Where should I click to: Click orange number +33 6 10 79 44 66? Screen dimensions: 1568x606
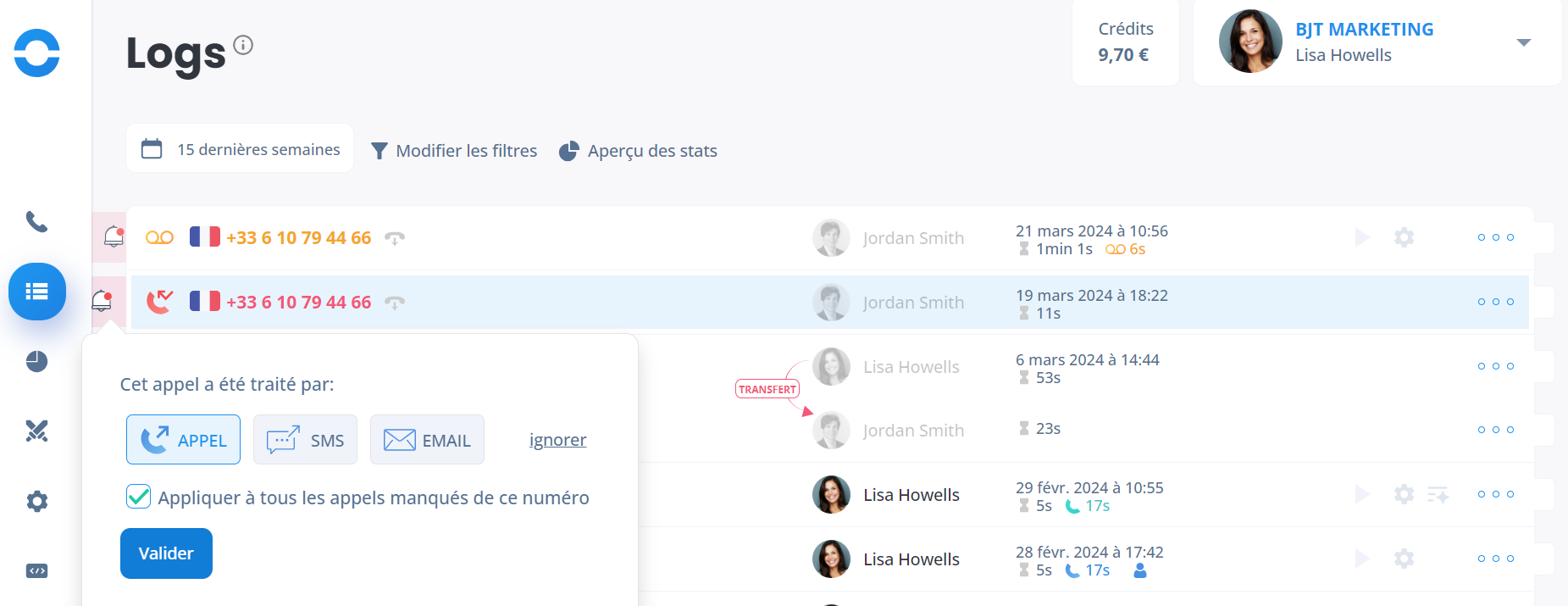coord(298,238)
